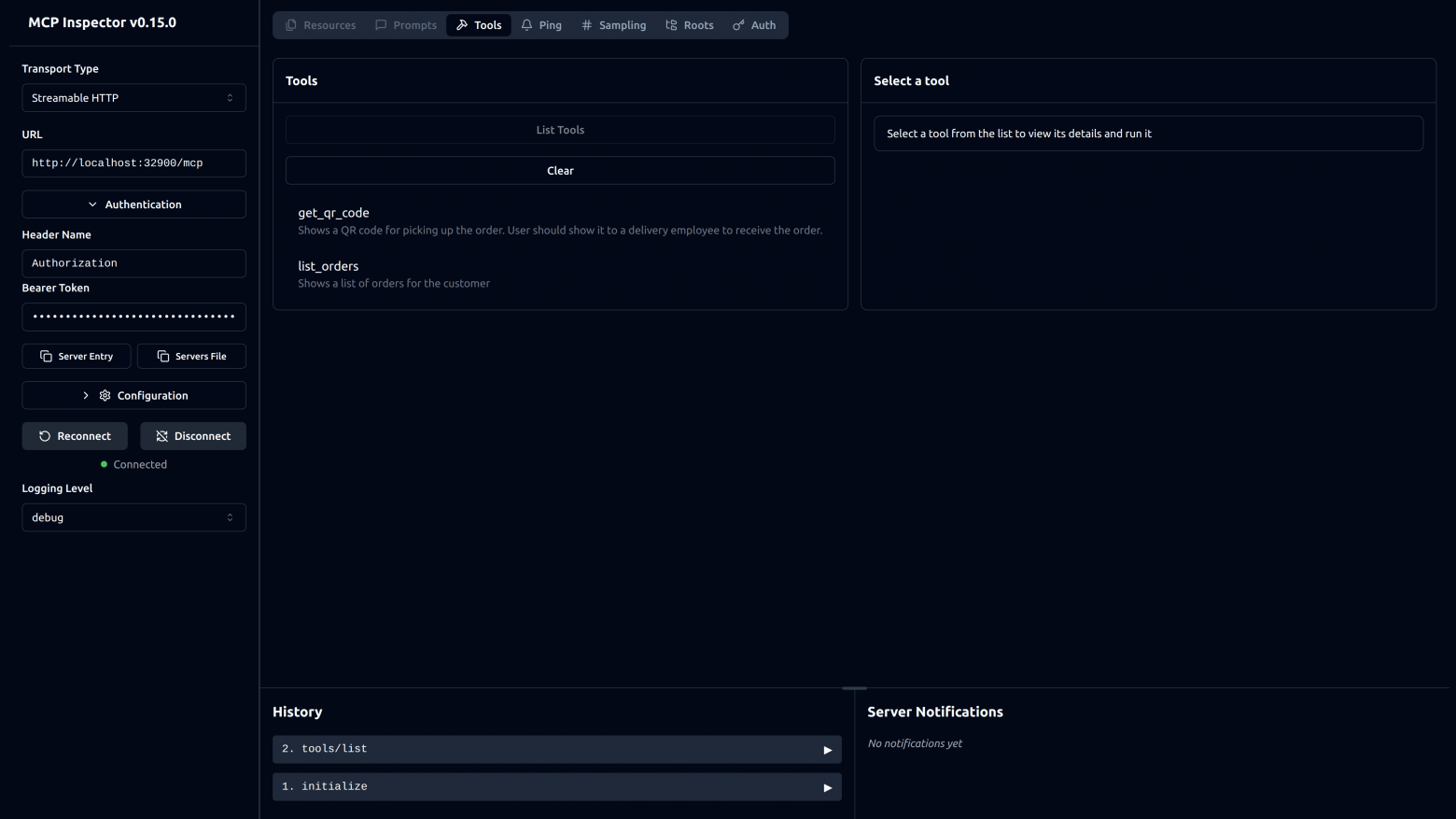Screen dimensions: 1456x819
Task: Collapse the Authentication section
Action: pyautogui.click(x=133, y=205)
